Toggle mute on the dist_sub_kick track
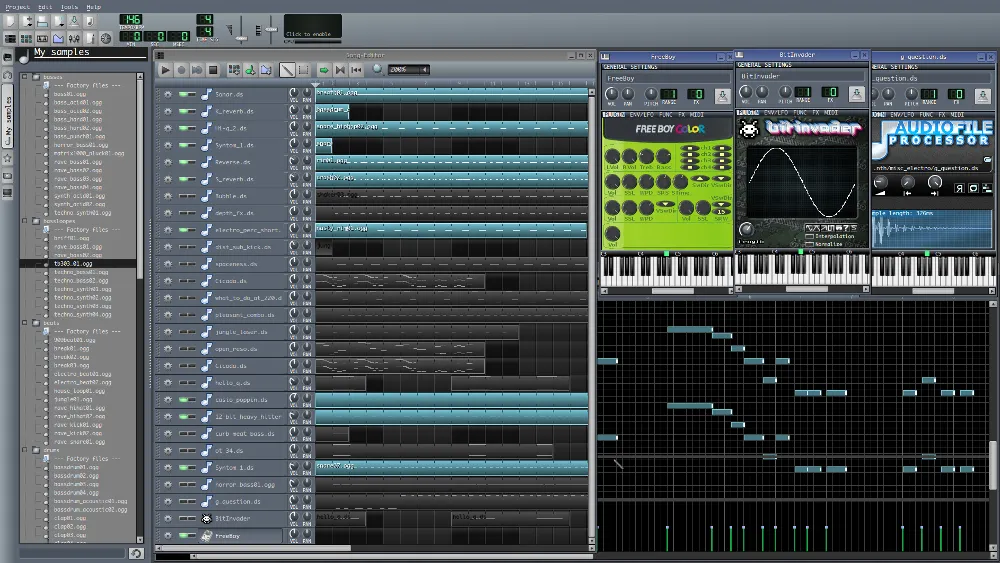 (x=183, y=247)
